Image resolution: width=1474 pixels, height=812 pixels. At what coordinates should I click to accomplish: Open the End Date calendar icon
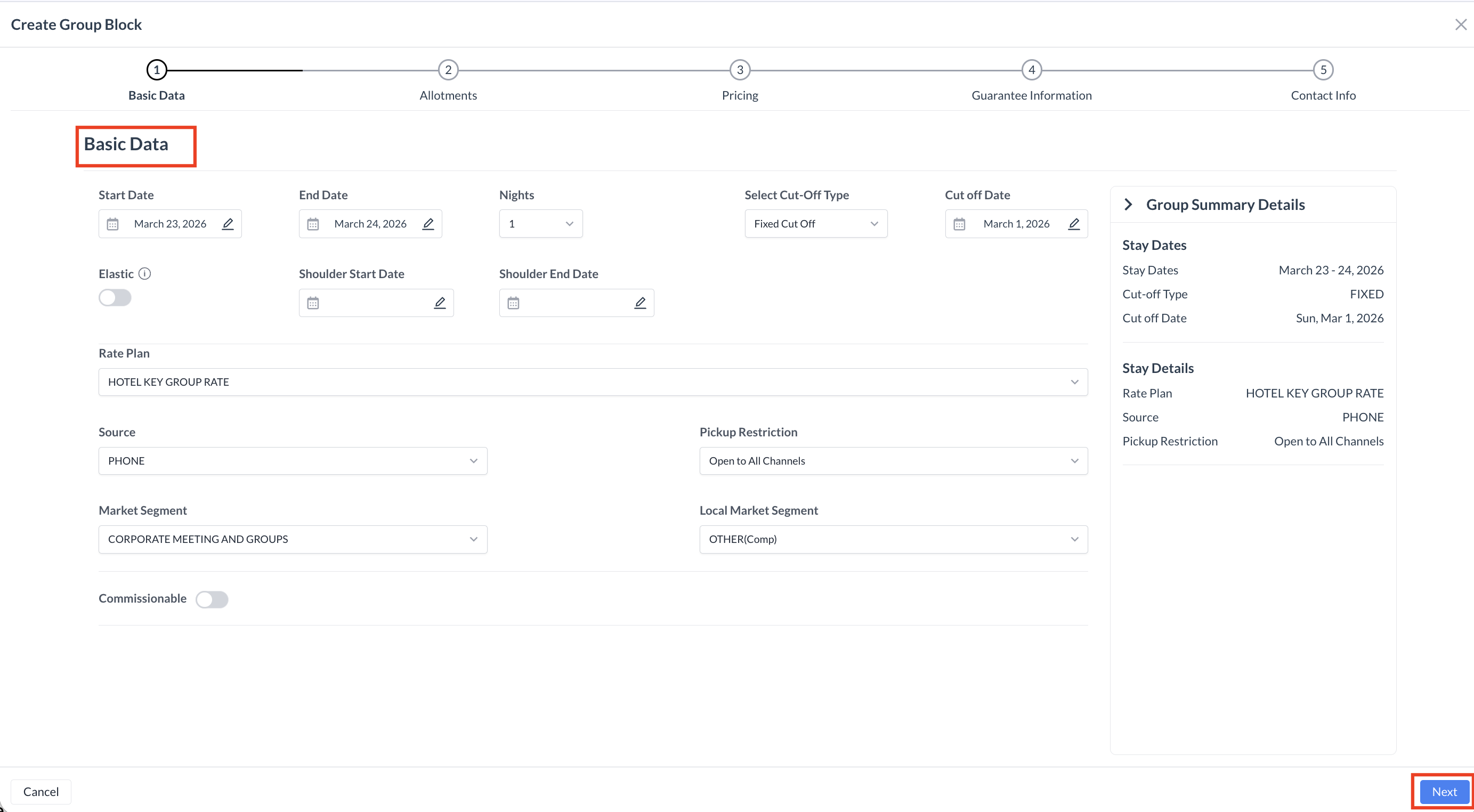coord(312,223)
